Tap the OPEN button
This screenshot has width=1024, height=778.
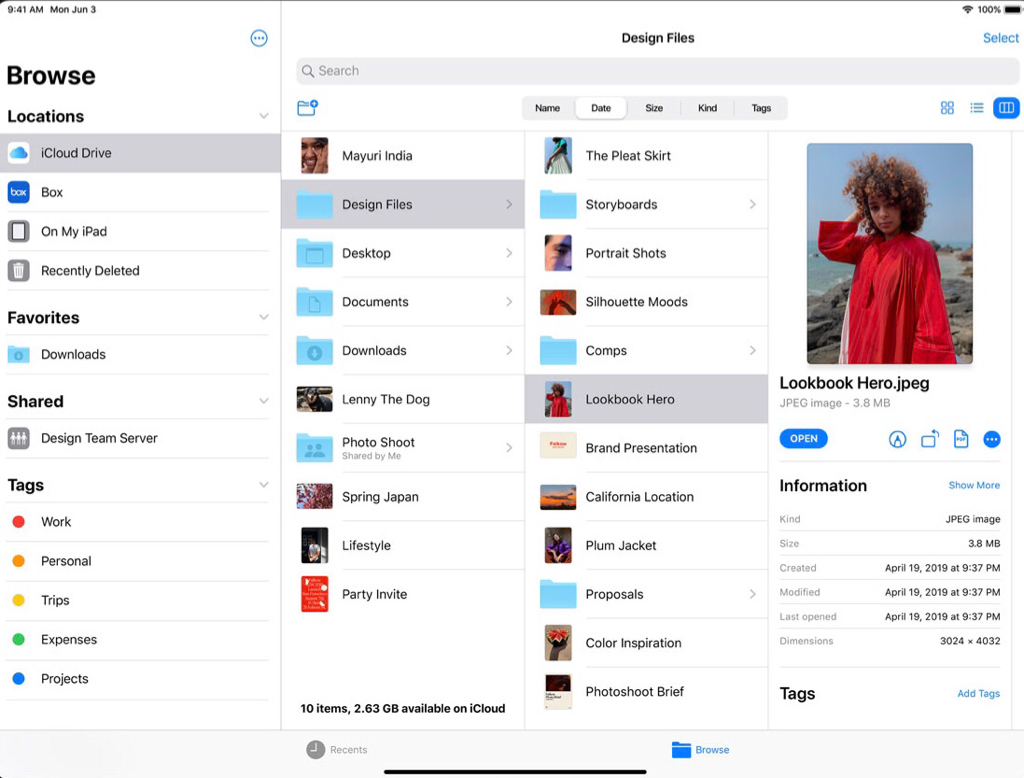click(803, 439)
